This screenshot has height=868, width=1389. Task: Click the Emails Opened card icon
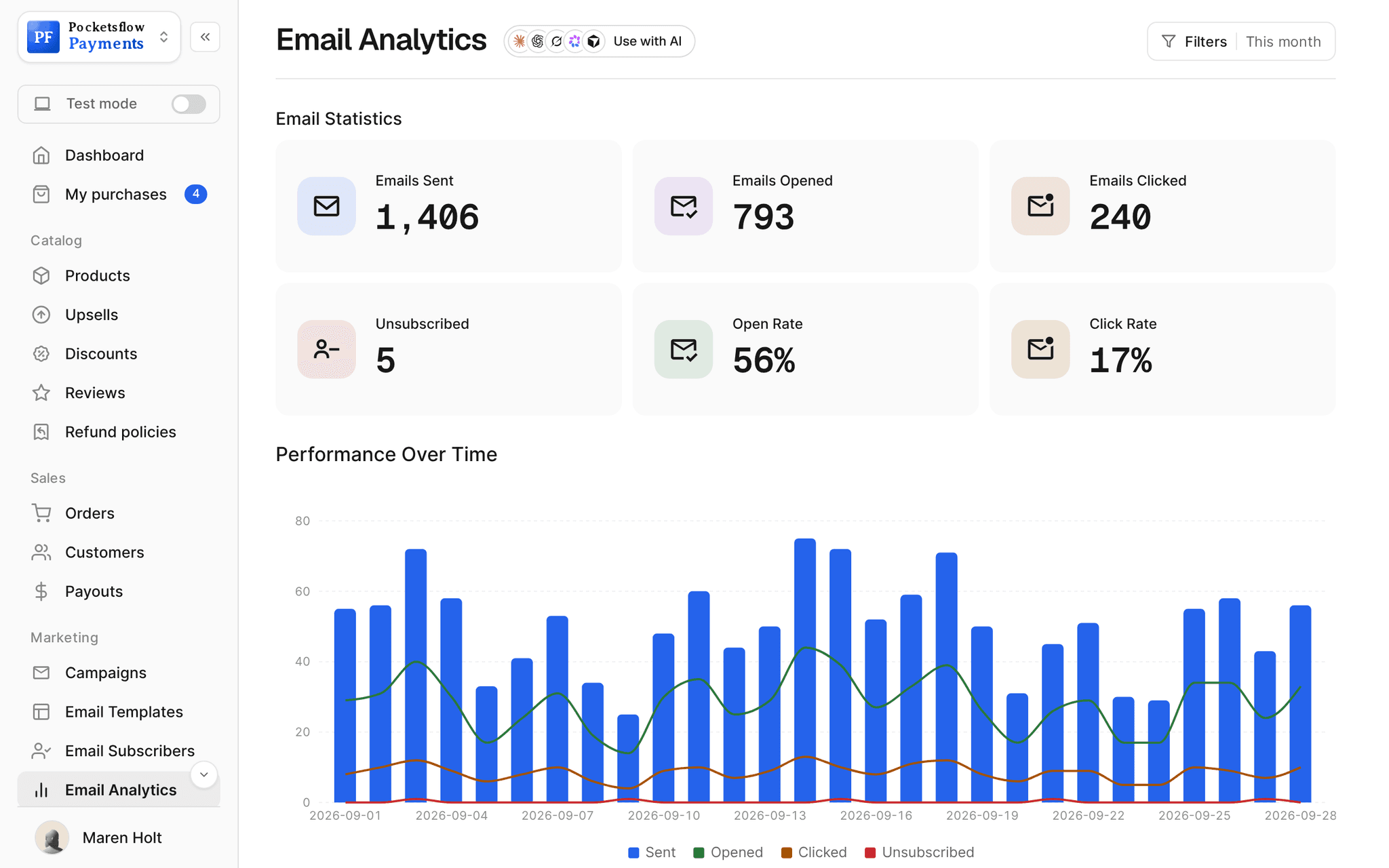tap(683, 206)
